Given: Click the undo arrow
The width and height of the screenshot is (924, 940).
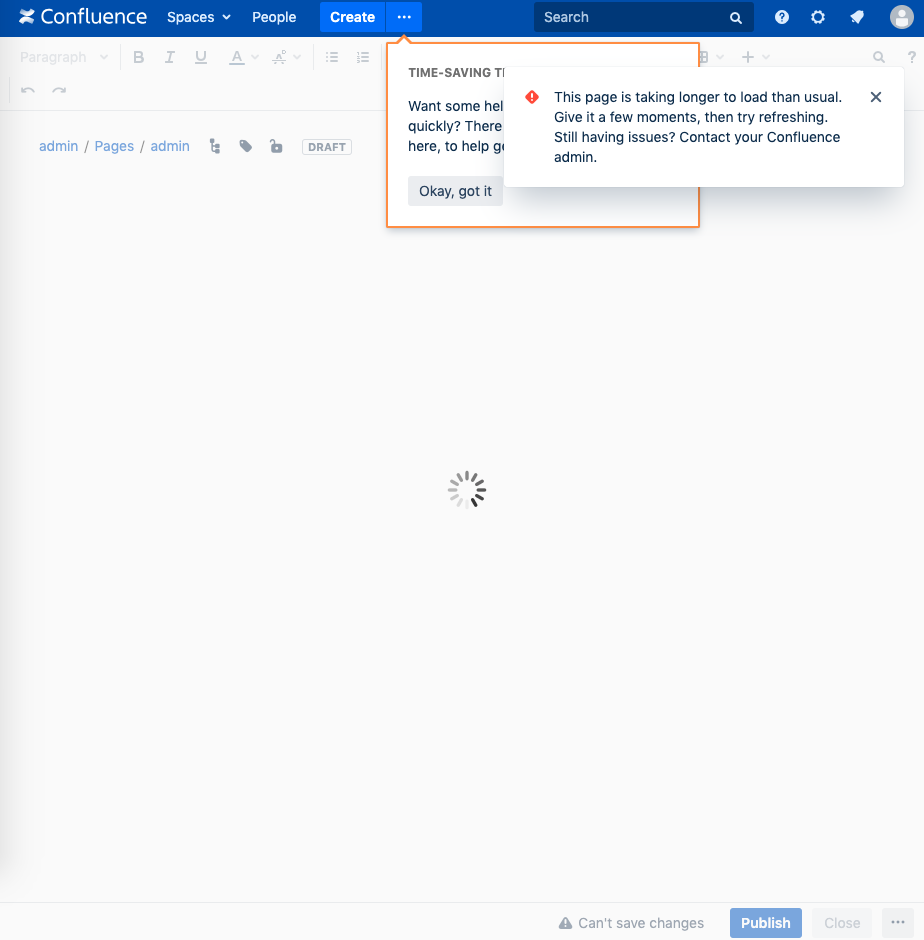Looking at the screenshot, I should [x=28, y=91].
